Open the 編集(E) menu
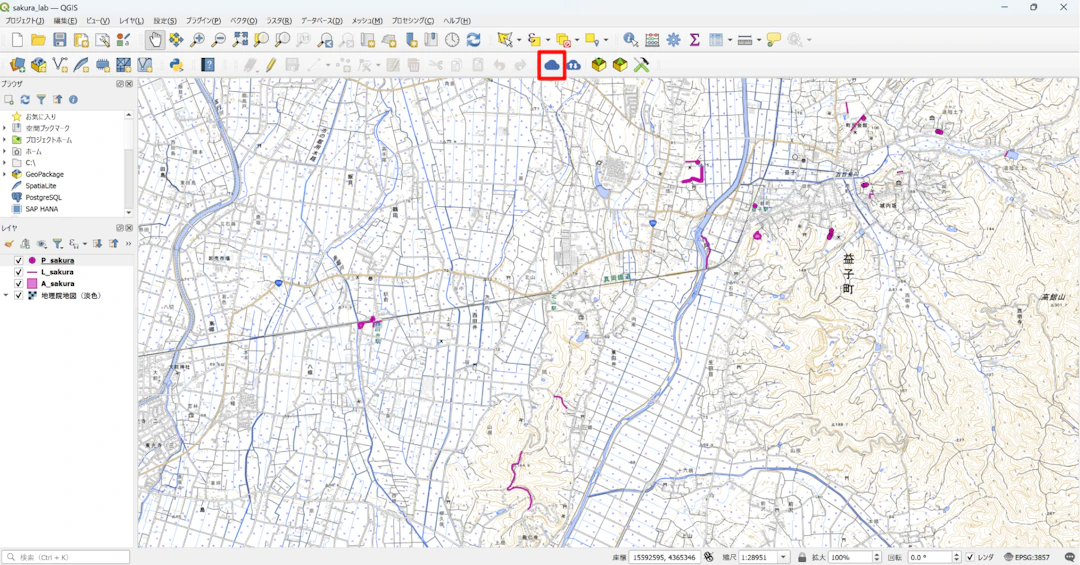 65,21
